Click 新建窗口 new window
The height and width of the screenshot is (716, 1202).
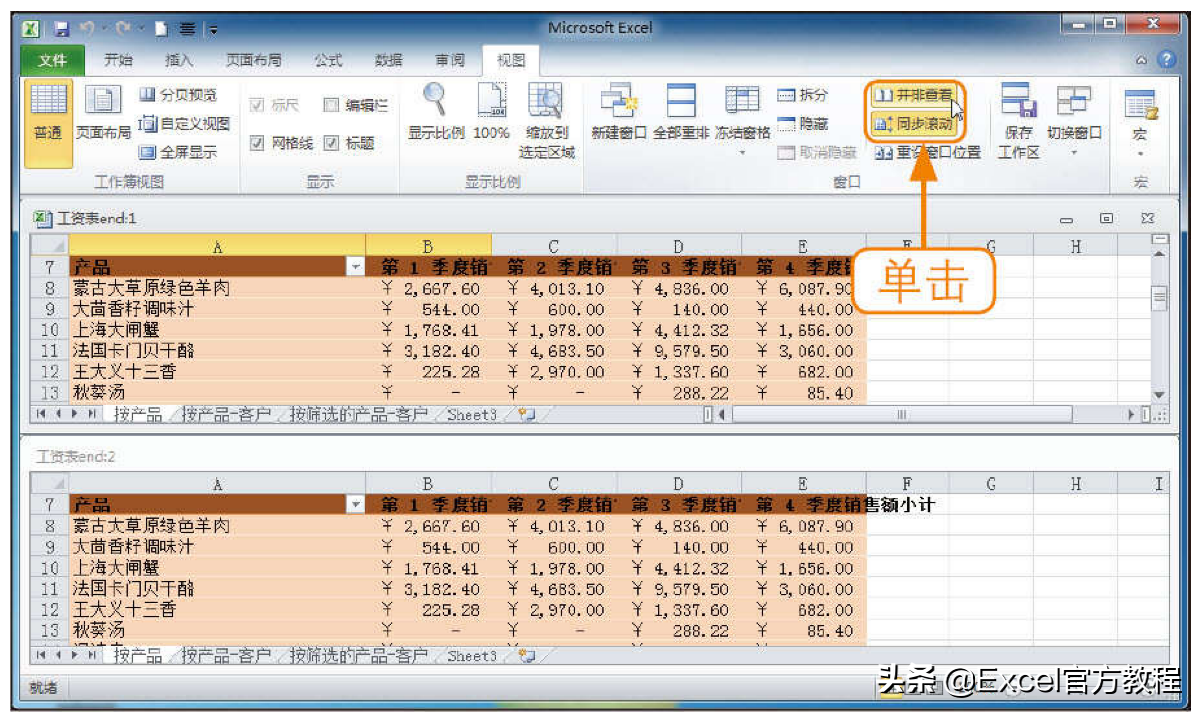(x=619, y=112)
